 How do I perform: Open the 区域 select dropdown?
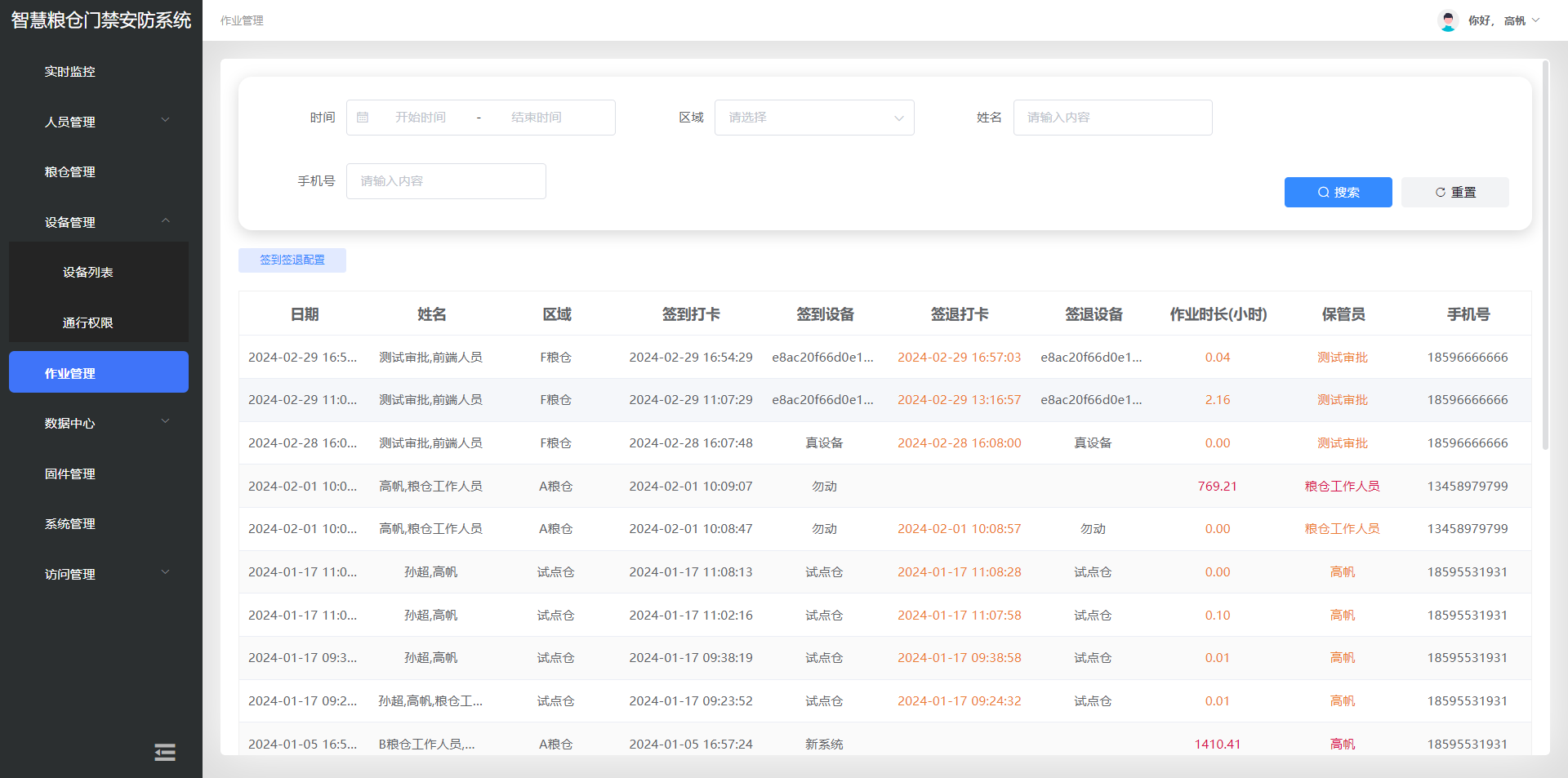pyautogui.click(x=814, y=118)
